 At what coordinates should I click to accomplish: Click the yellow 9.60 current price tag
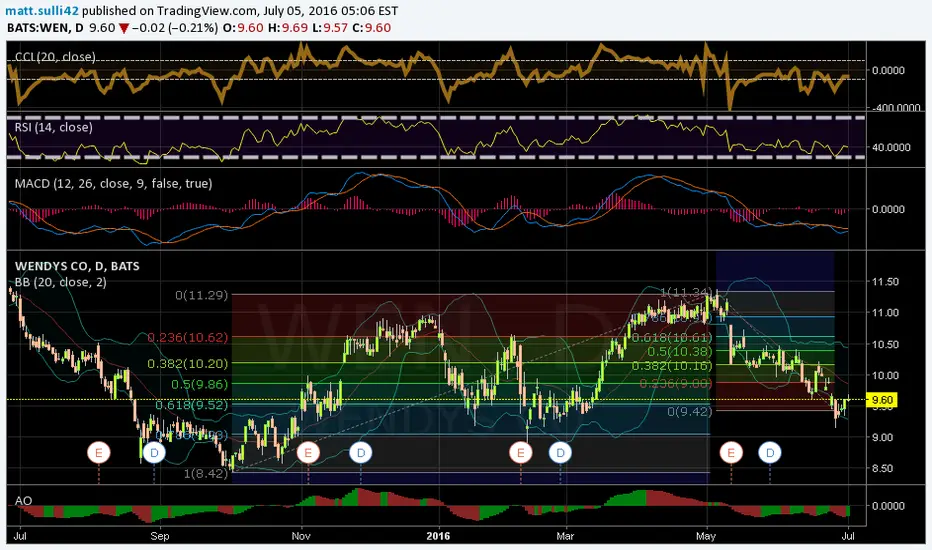881,400
